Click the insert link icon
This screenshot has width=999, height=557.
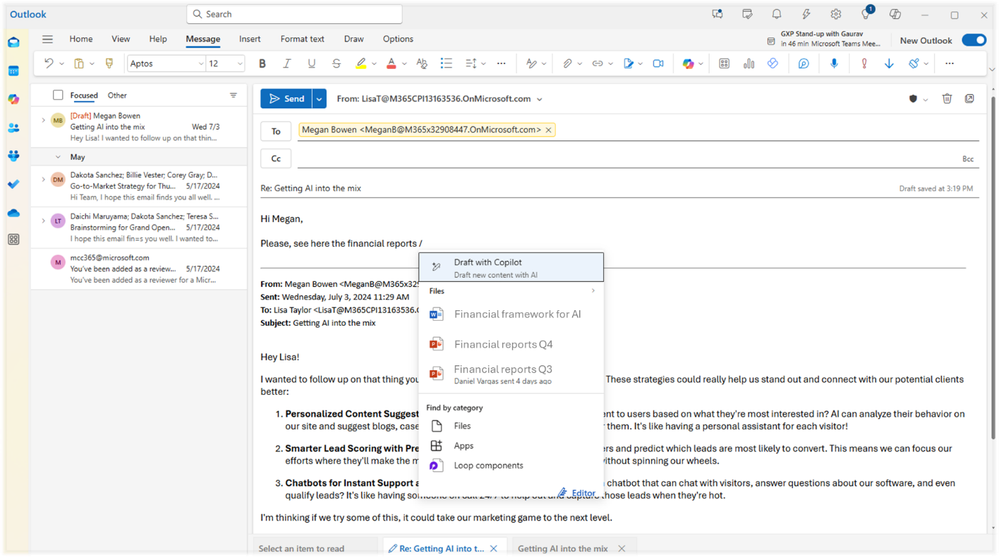click(597, 64)
